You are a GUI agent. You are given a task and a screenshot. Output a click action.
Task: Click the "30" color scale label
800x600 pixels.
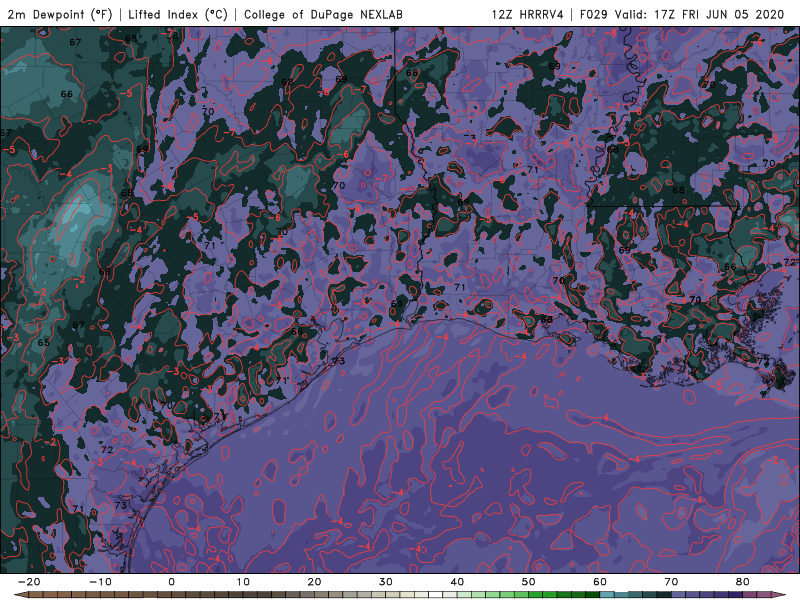386,582
